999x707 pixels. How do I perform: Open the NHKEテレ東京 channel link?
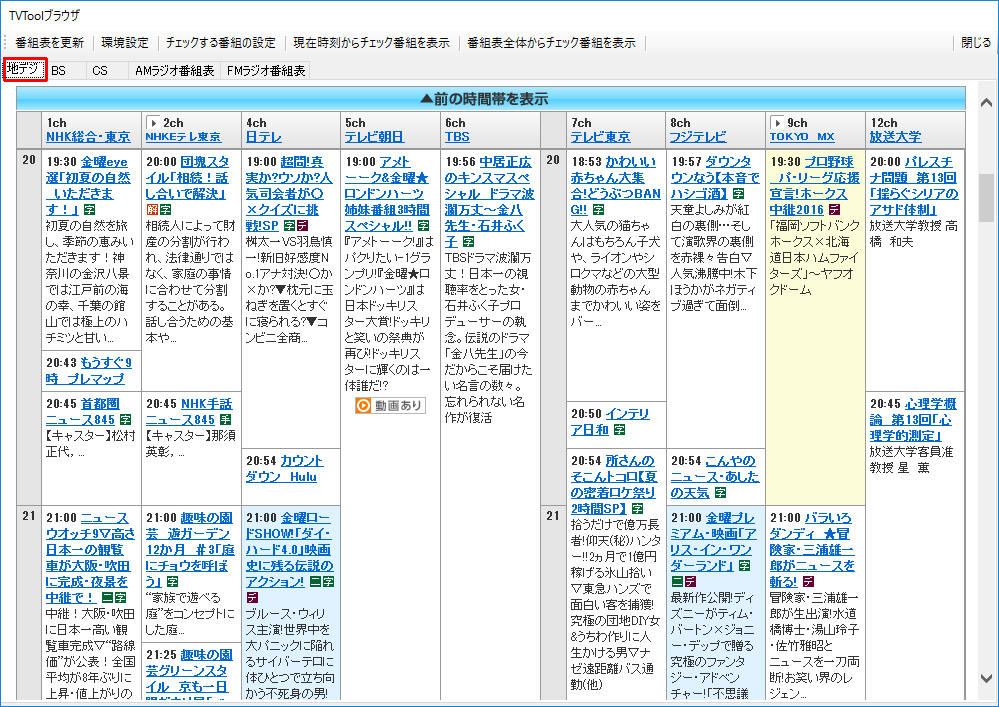tap(183, 137)
